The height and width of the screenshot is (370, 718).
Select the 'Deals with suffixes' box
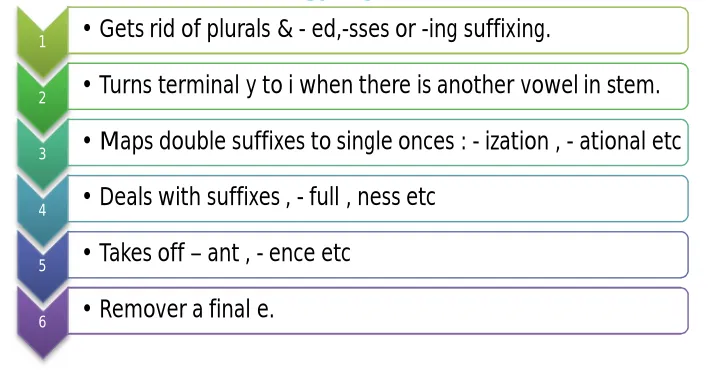pyautogui.click(x=378, y=198)
